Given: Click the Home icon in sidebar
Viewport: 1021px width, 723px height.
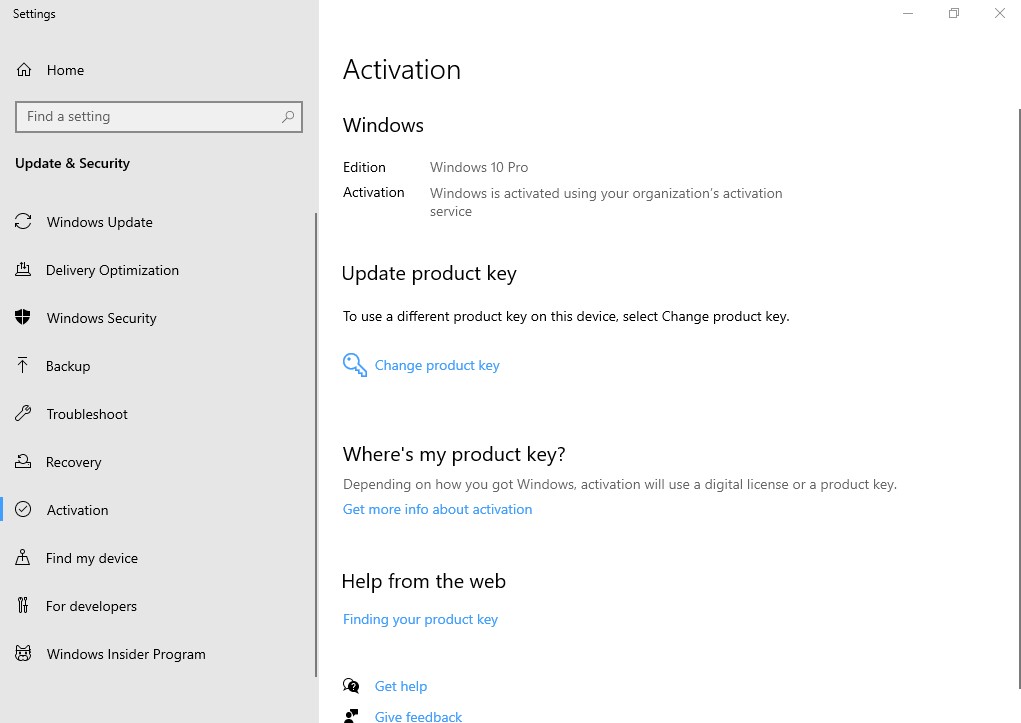Looking at the screenshot, I should coord(23,70).
